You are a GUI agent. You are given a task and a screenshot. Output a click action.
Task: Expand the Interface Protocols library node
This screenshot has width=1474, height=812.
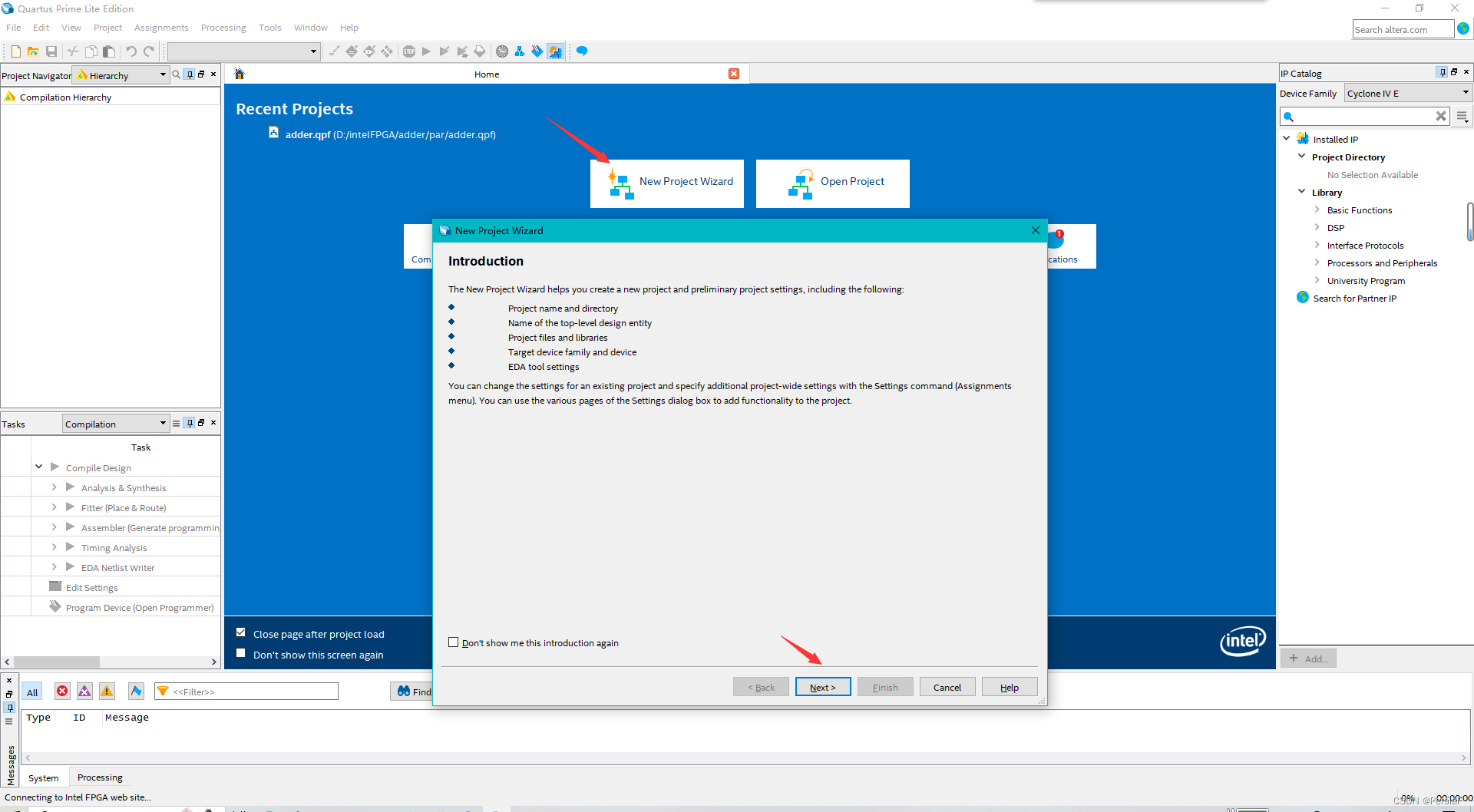[1317, 245]
